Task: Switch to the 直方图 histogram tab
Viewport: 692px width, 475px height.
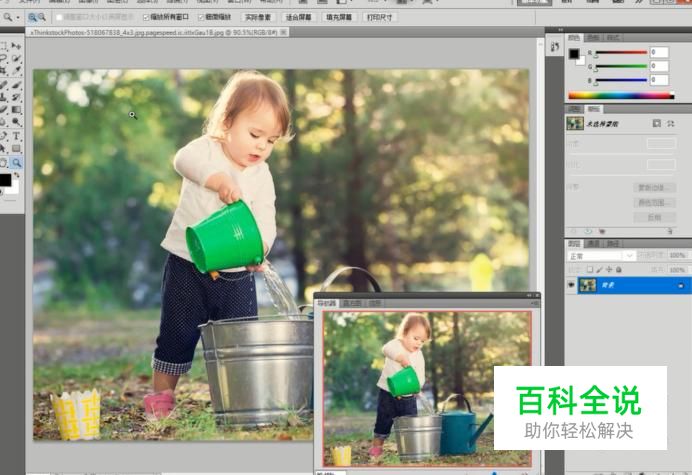Action: pos(352,304)
